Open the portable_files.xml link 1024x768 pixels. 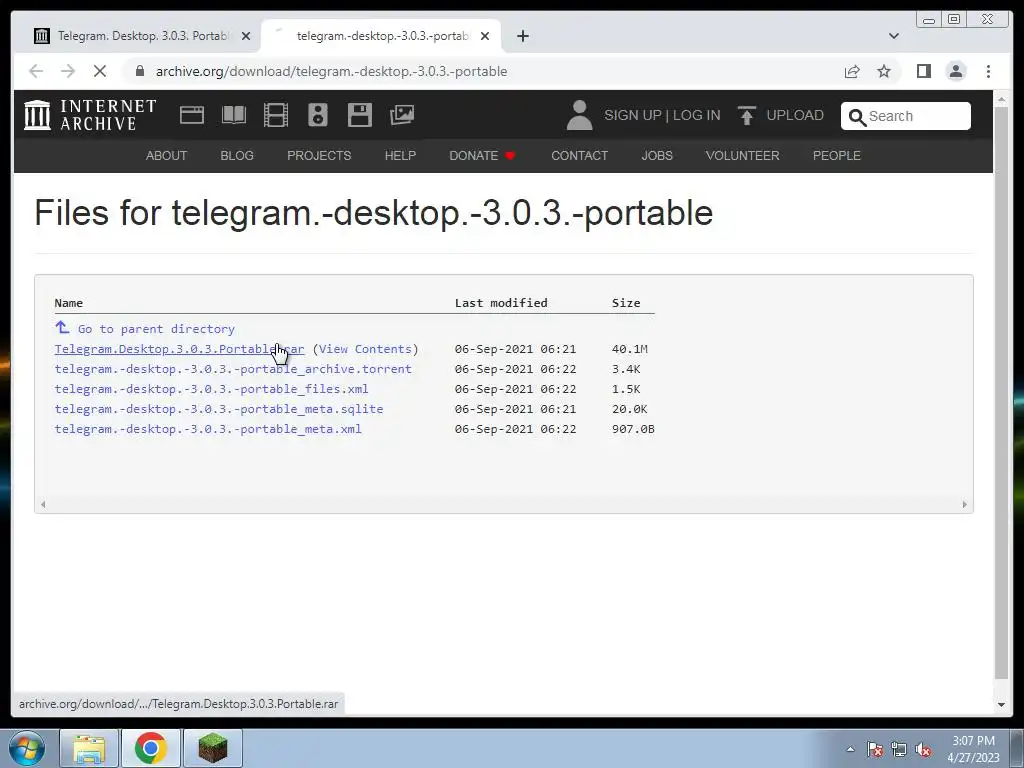pos(212,389)
